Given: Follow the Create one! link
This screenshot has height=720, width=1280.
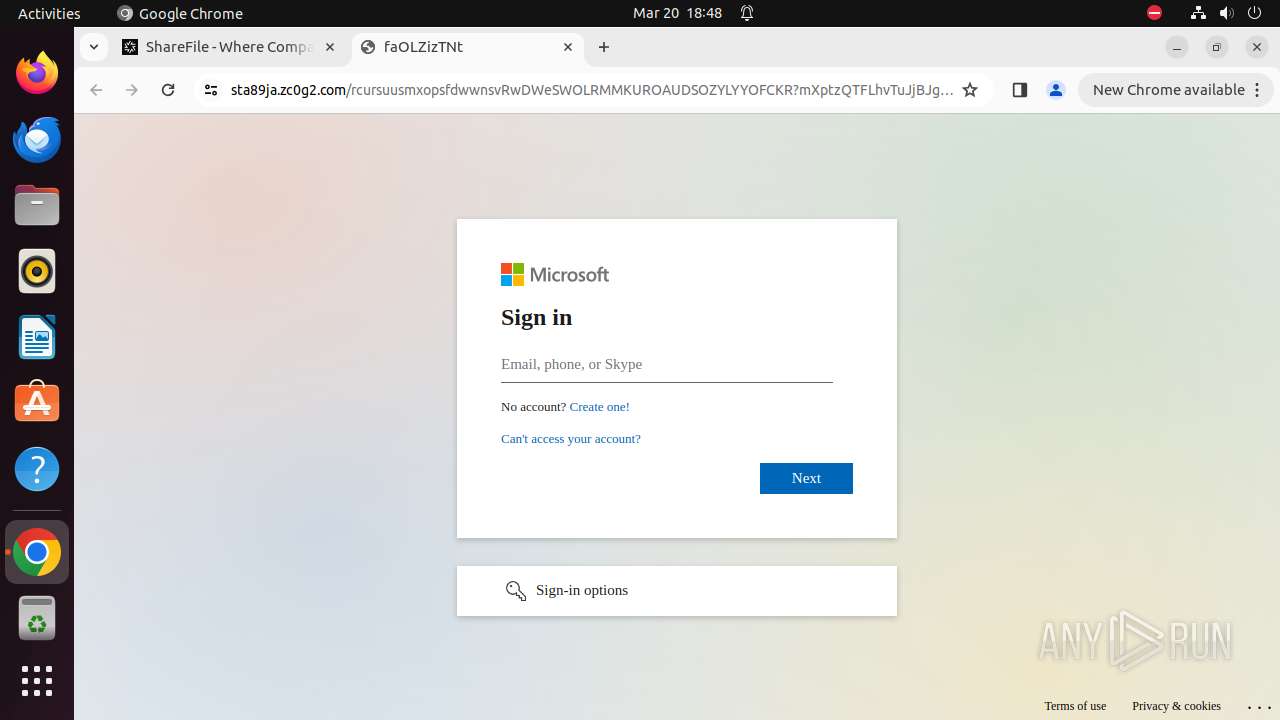Looking at the screenshot, I should click(x=599, y=407).
